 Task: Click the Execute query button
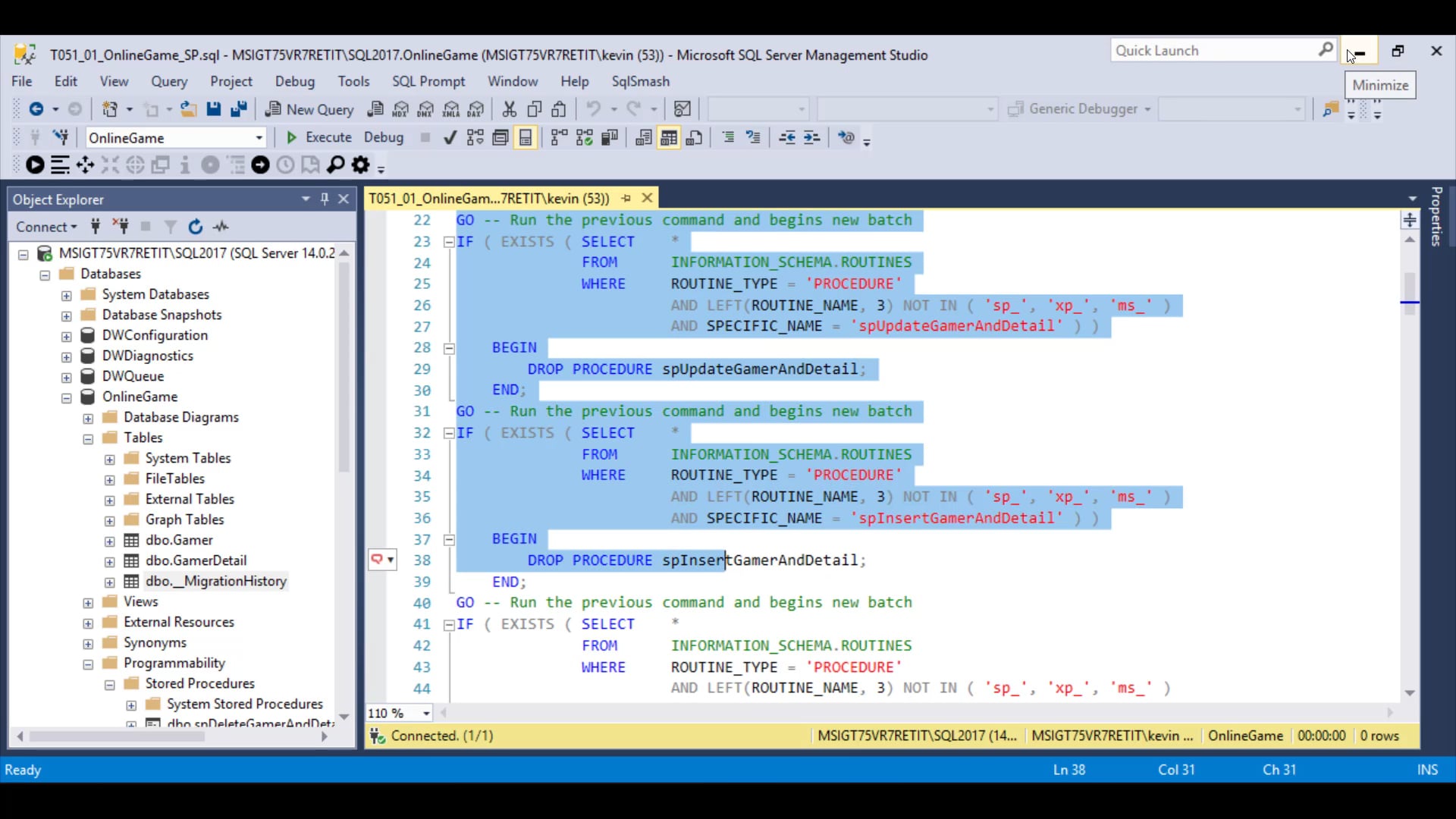click(x=318, y=137)
